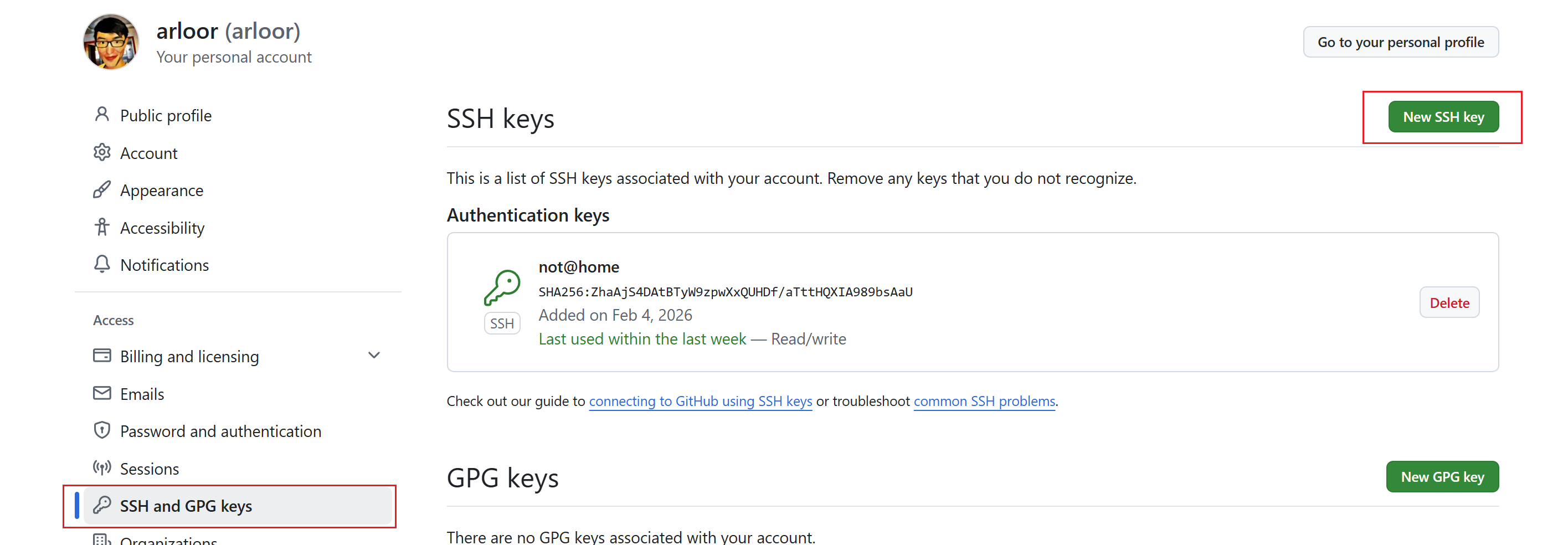
Task: Click the Sessions broadcast icon
Action: click(102, 468)
